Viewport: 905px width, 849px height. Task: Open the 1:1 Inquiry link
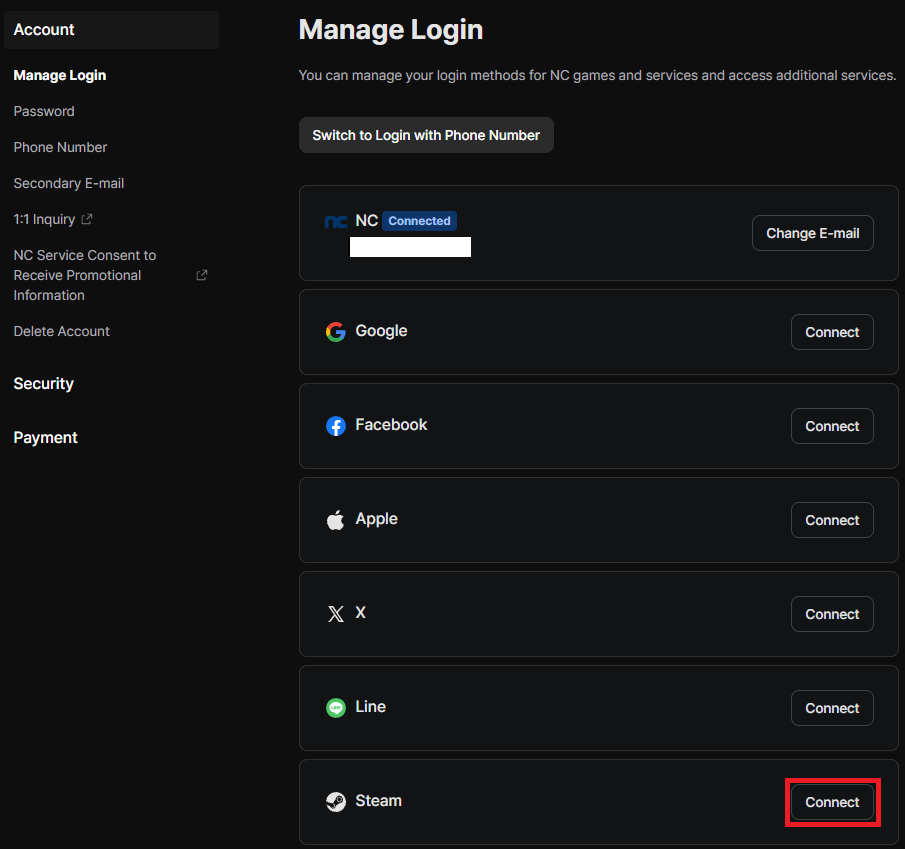point(44,219)
